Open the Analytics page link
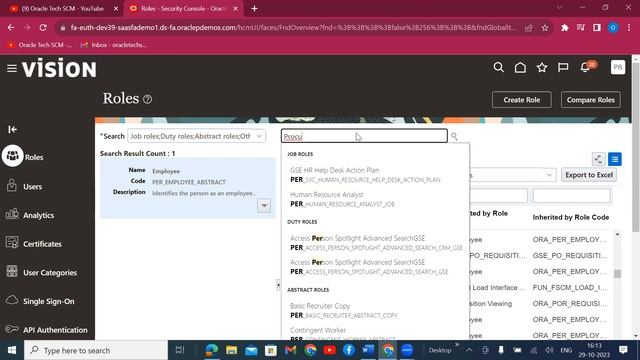The image size is (640, 360). click(38, 215)
